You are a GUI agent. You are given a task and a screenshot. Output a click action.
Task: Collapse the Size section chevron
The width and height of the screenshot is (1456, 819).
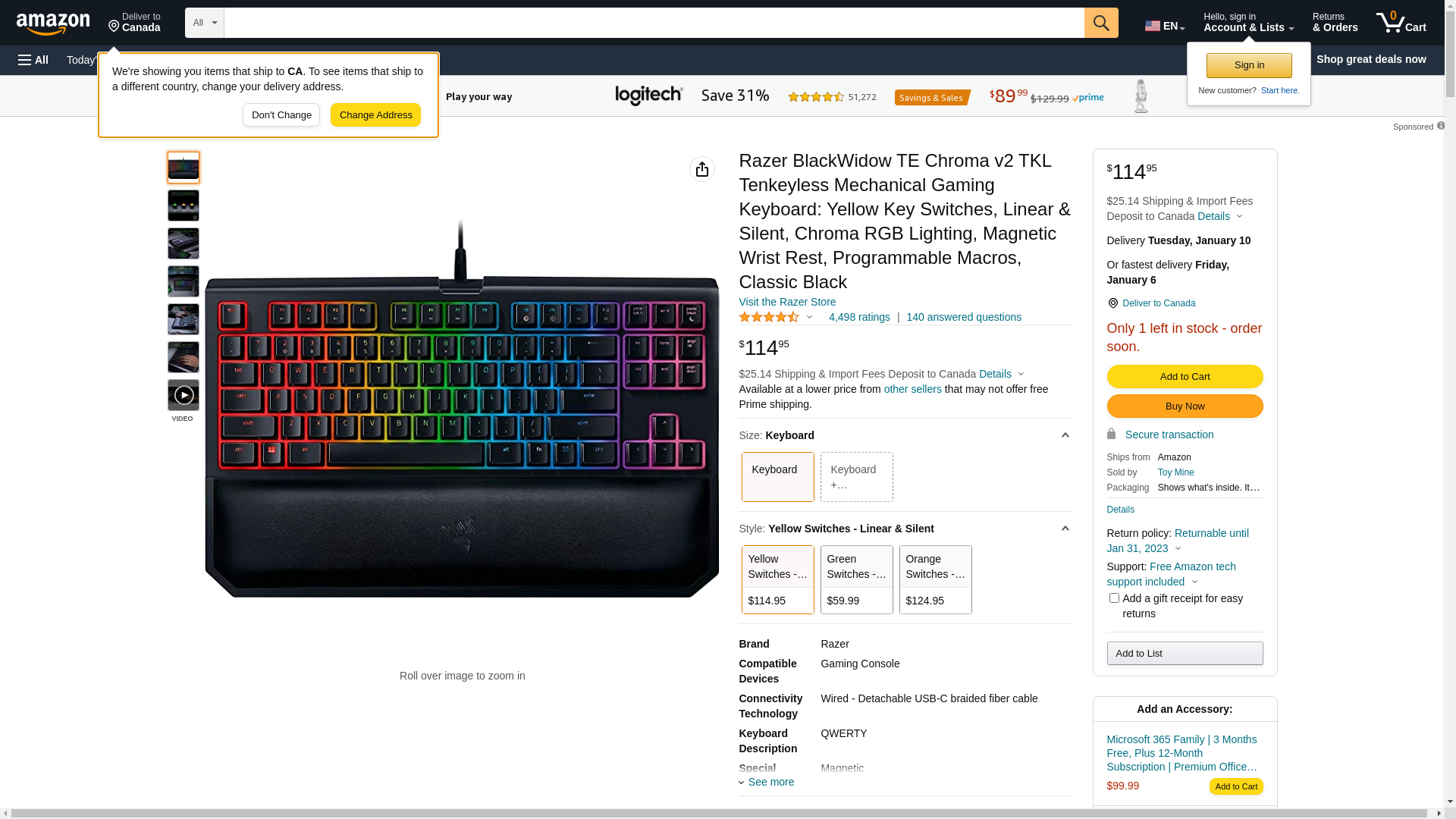click(x=1065, y=435)
